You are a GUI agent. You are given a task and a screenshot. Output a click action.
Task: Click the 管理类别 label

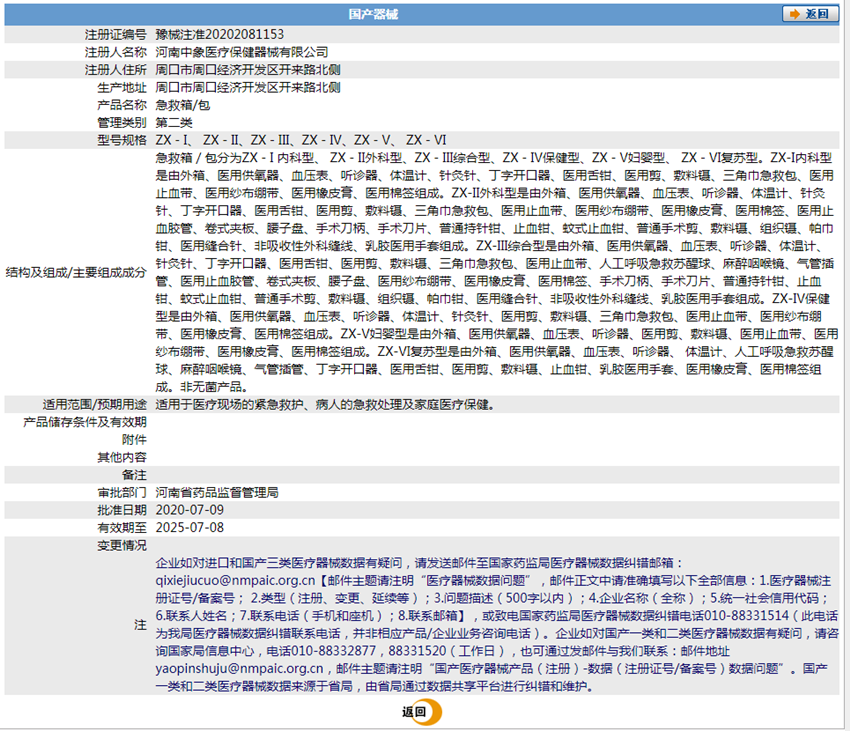point(122,123)
